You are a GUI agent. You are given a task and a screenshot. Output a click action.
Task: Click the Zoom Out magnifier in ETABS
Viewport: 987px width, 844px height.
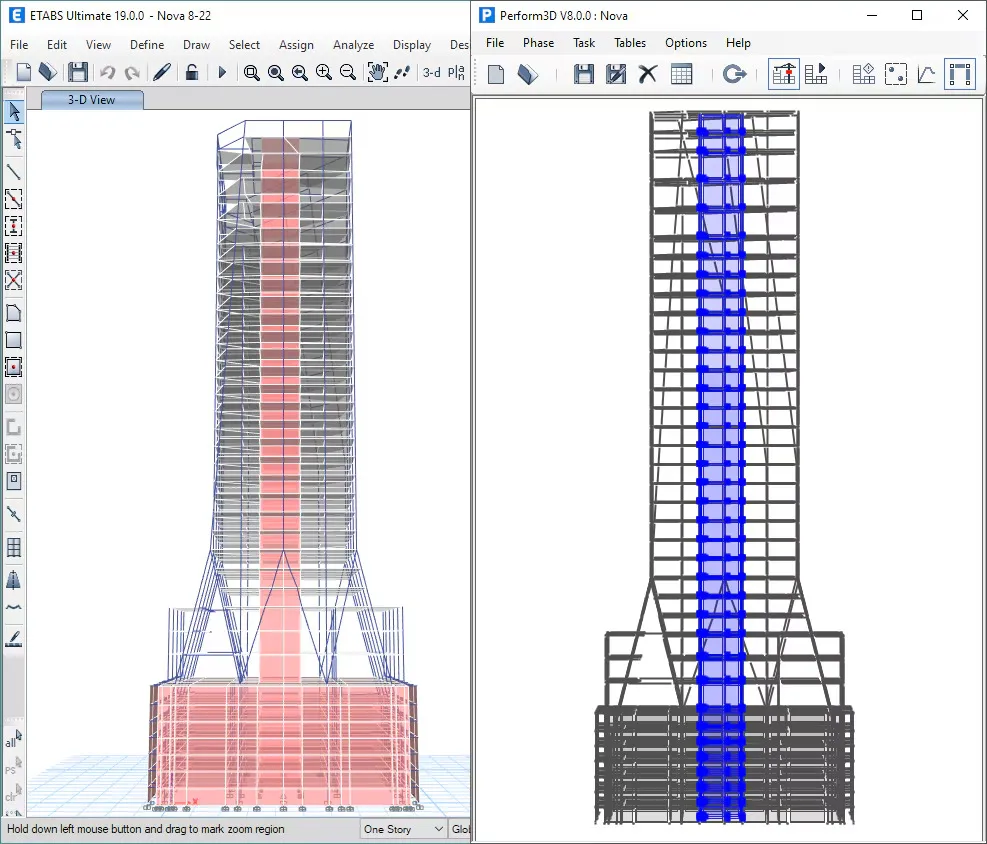tap(348, 72)
